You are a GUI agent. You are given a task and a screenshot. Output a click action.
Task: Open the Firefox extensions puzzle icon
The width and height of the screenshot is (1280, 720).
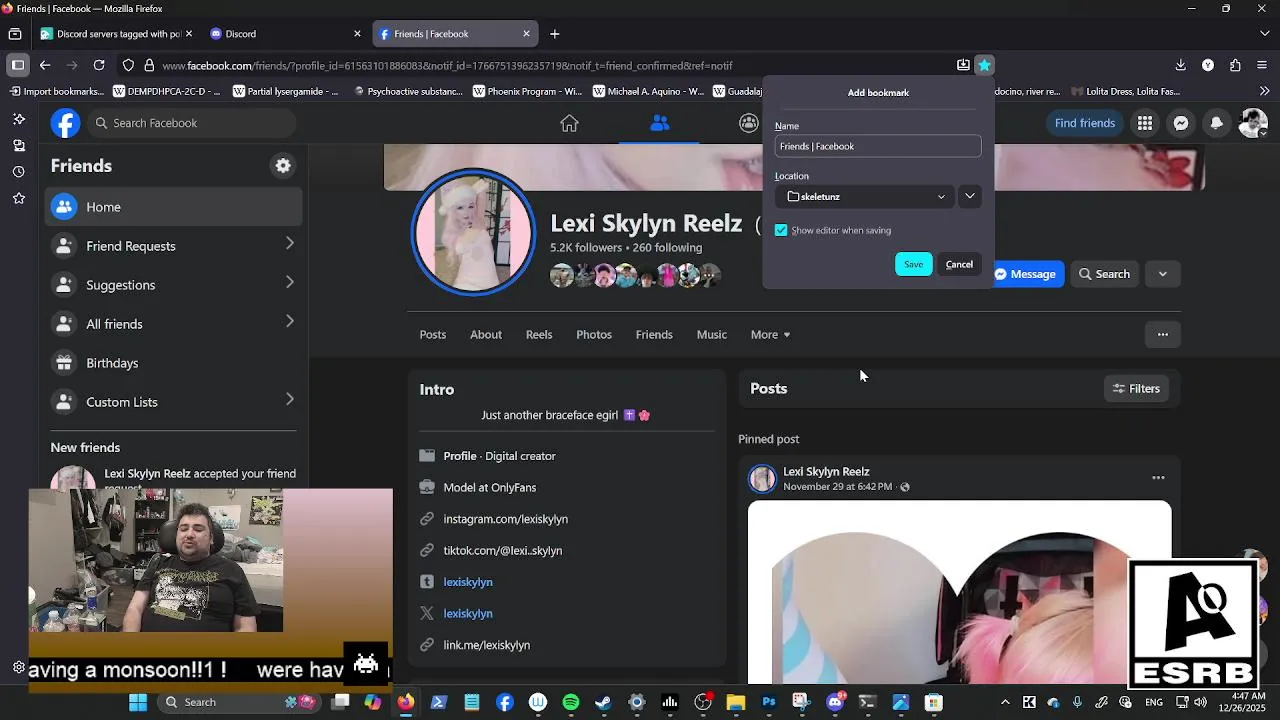coord(1235,65)
